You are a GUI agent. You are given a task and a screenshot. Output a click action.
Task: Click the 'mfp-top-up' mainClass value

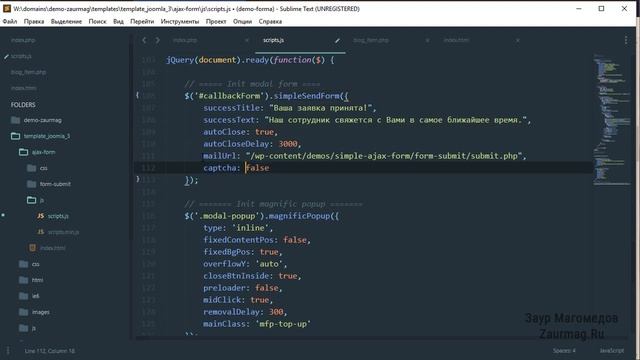tap(283, 324)
